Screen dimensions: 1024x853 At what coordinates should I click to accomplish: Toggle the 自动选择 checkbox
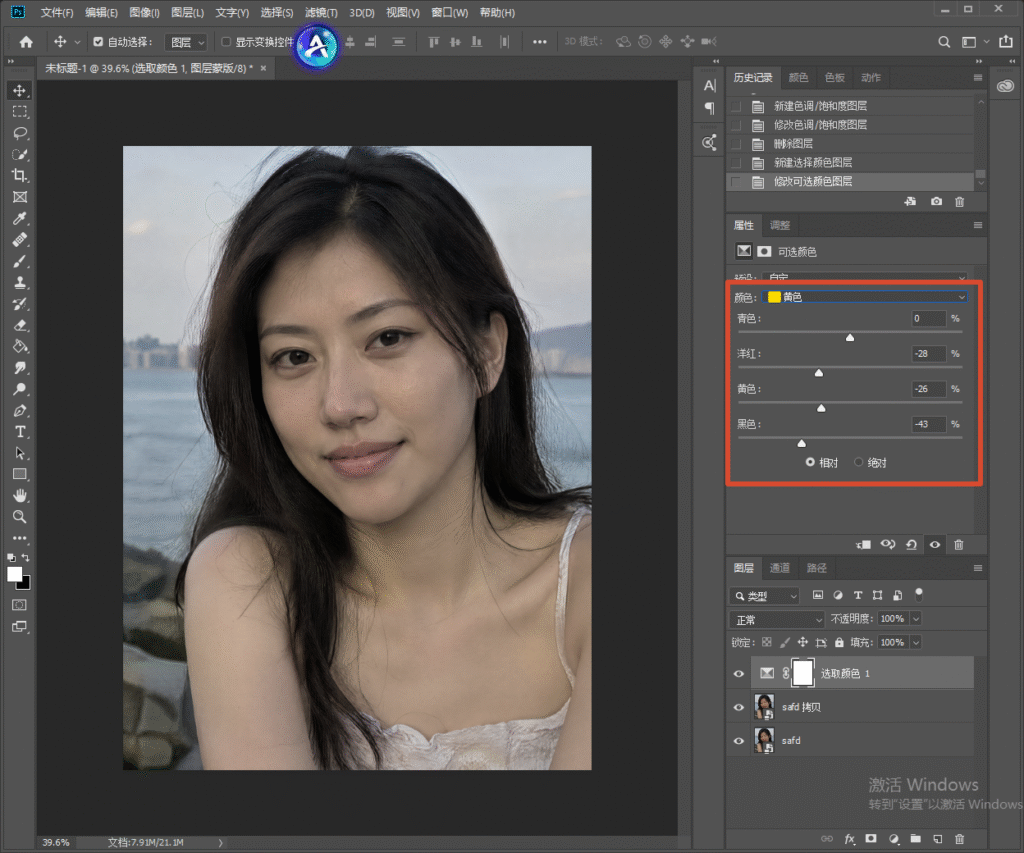coord(98,42)
